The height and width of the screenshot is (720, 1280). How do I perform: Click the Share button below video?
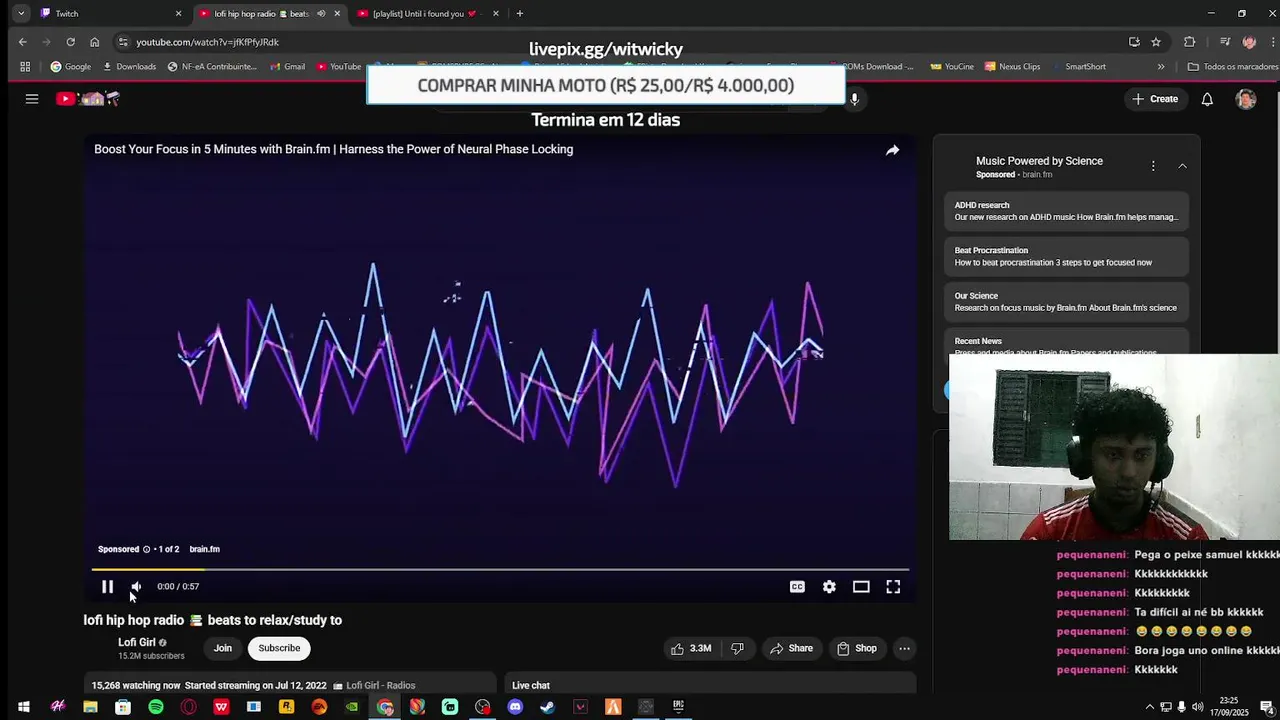791,648
